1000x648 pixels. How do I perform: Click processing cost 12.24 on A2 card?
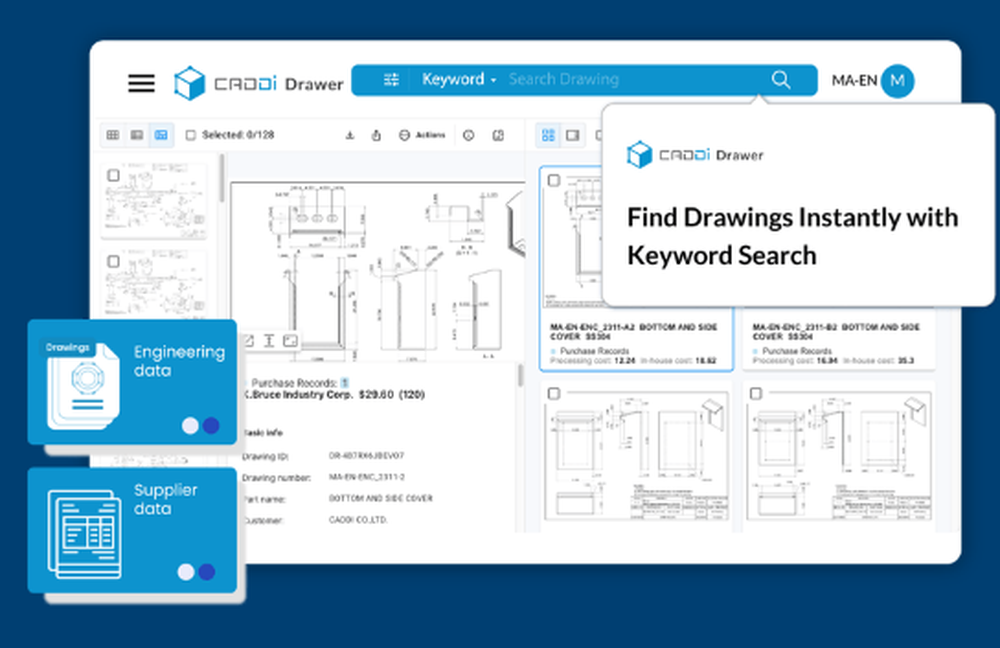click(x=624, y=361)
